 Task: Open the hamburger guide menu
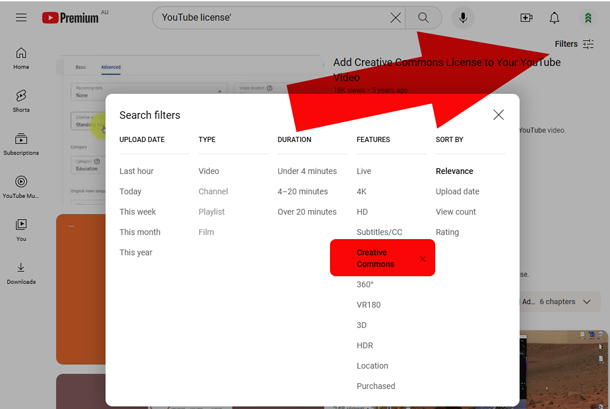point(21,18)
